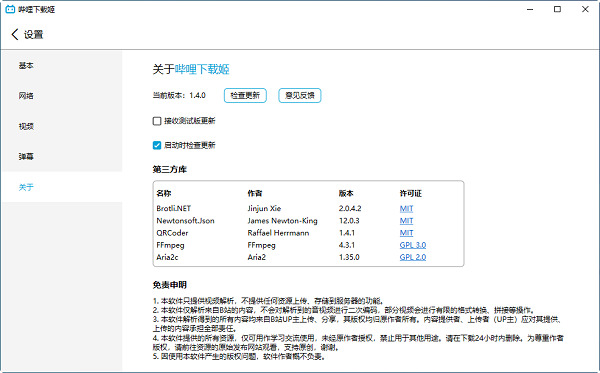The height and width of the screenshot is (373, 600).
Task: Click the 名称 column header
Action: pyautogui.click(x=164, y=194)
